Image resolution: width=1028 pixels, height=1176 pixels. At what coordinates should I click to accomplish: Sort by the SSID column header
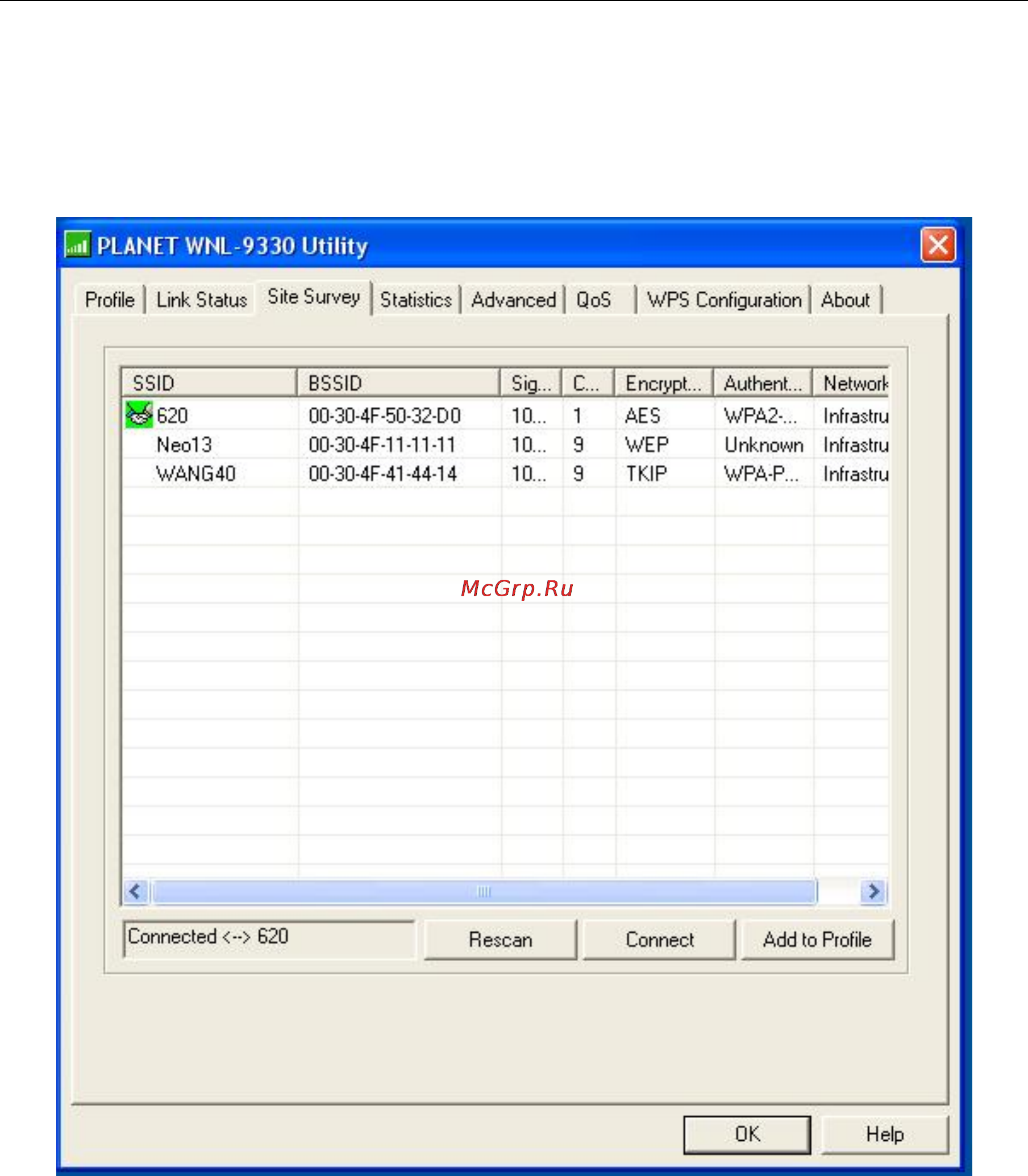tap(209, 383)
